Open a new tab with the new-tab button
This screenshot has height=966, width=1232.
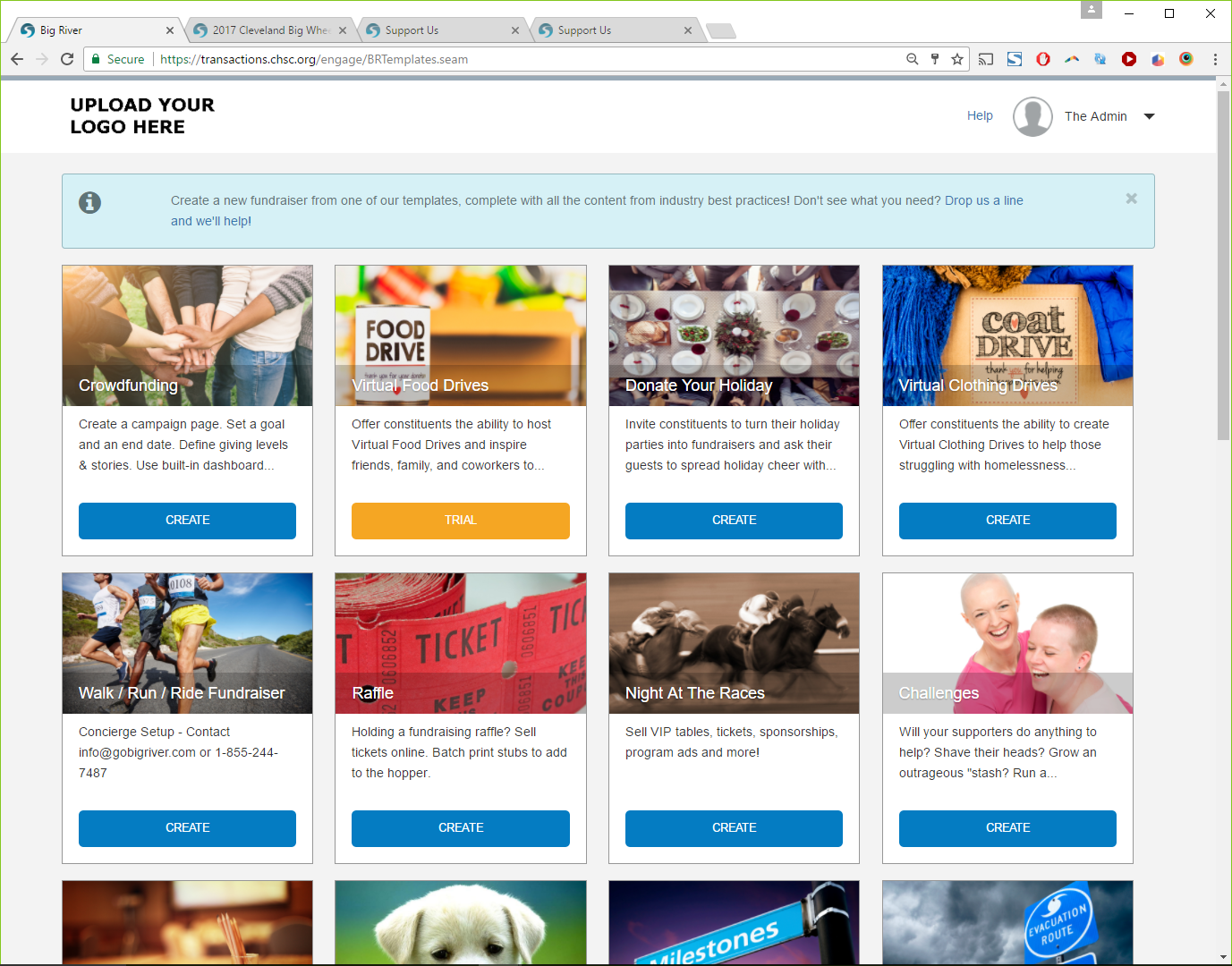(721, 31)
